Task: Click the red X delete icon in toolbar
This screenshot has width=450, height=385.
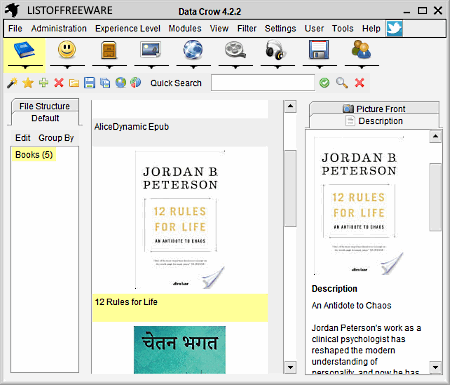Action: pyautogui.click(x=59, y=82)
